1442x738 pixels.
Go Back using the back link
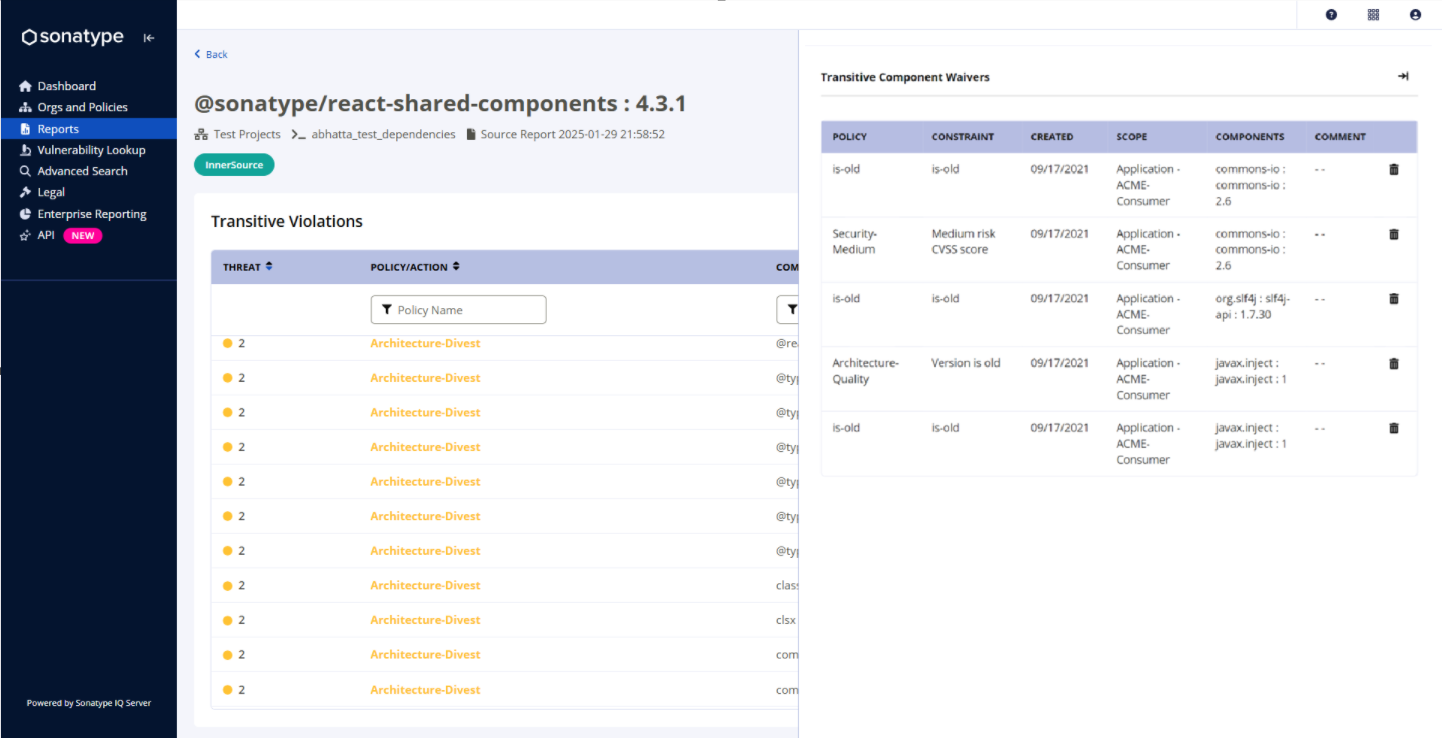[211, 54]
